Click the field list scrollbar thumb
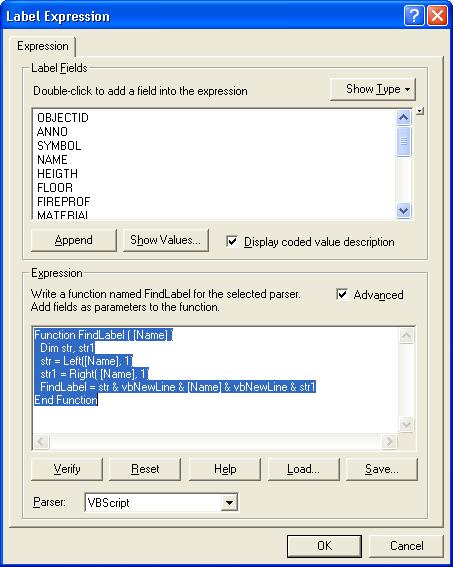This screenshot has width=453, height=567. [x=403, y=141]
